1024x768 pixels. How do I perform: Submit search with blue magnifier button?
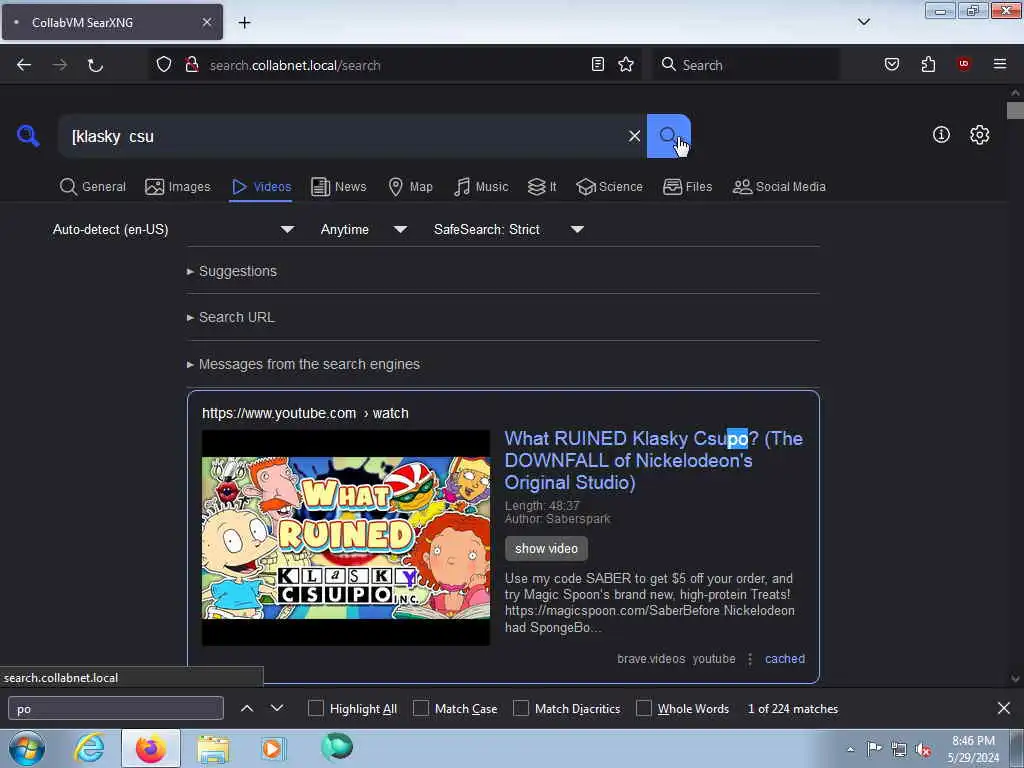coord(668,136)
